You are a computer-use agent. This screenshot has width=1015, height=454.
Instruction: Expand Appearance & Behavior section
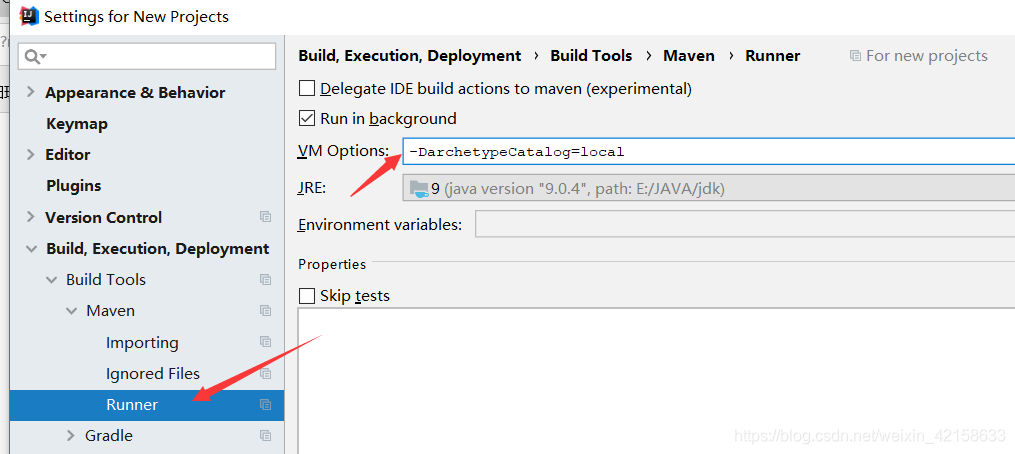point(30,92)
